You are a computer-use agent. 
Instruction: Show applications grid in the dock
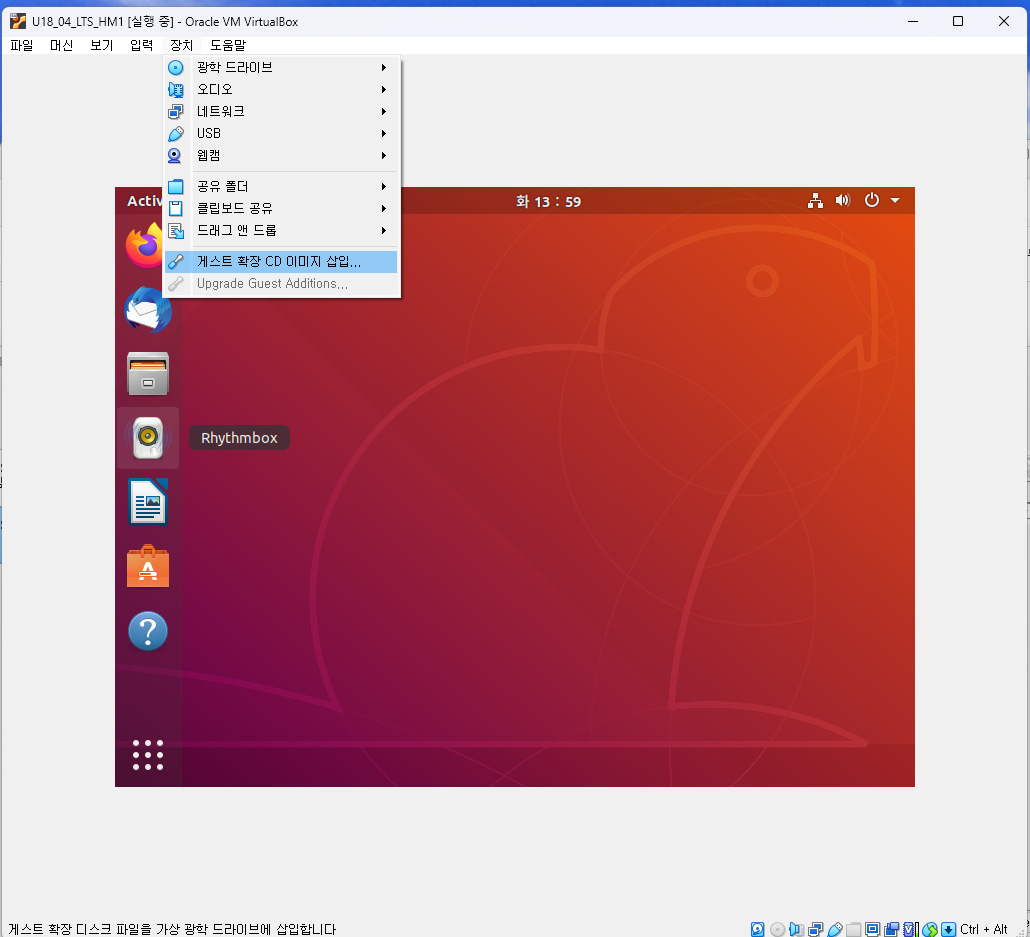click(148, 755)
